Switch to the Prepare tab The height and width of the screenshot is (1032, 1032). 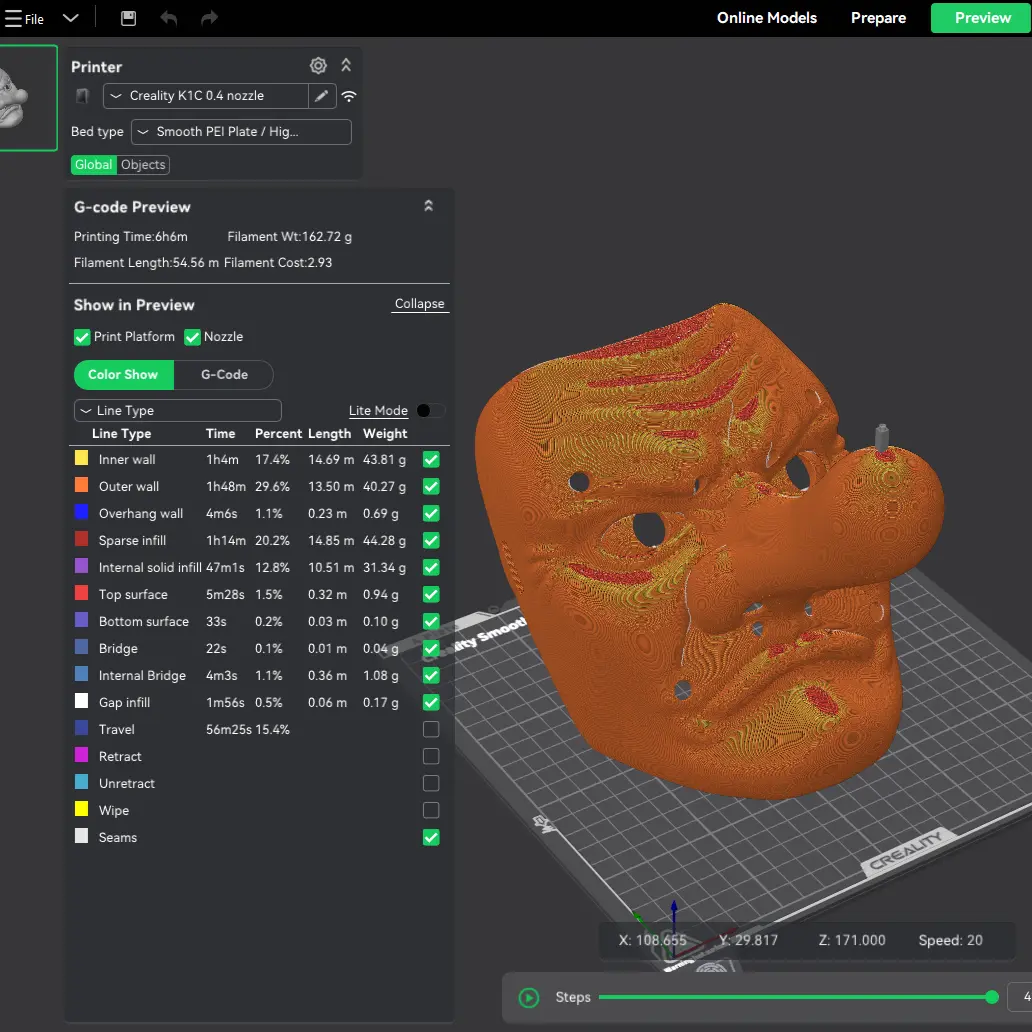click(878, 18)
